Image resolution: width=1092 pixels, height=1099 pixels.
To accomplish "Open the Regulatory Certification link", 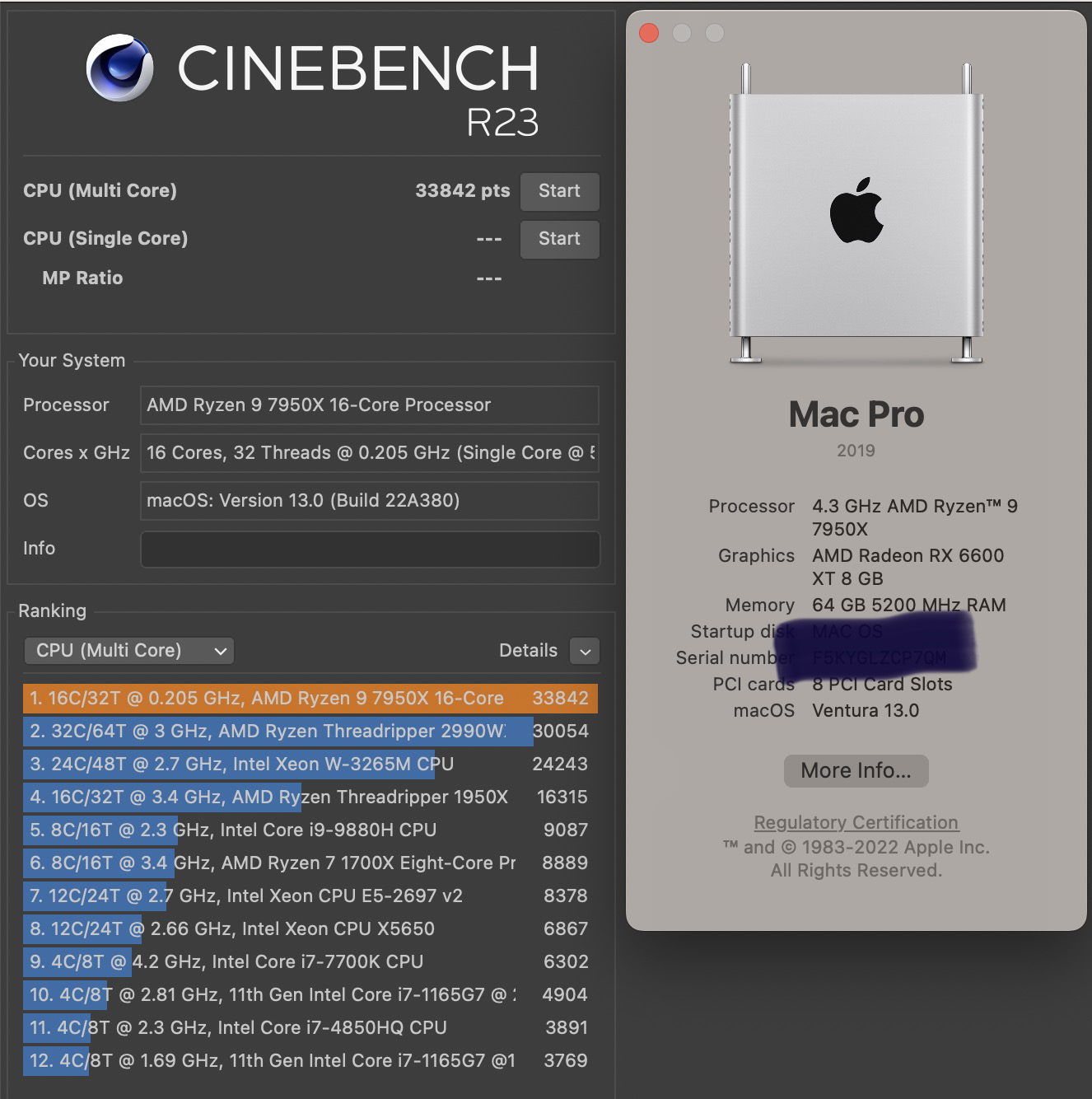I will pyautogui.click(x=856, y=822).
